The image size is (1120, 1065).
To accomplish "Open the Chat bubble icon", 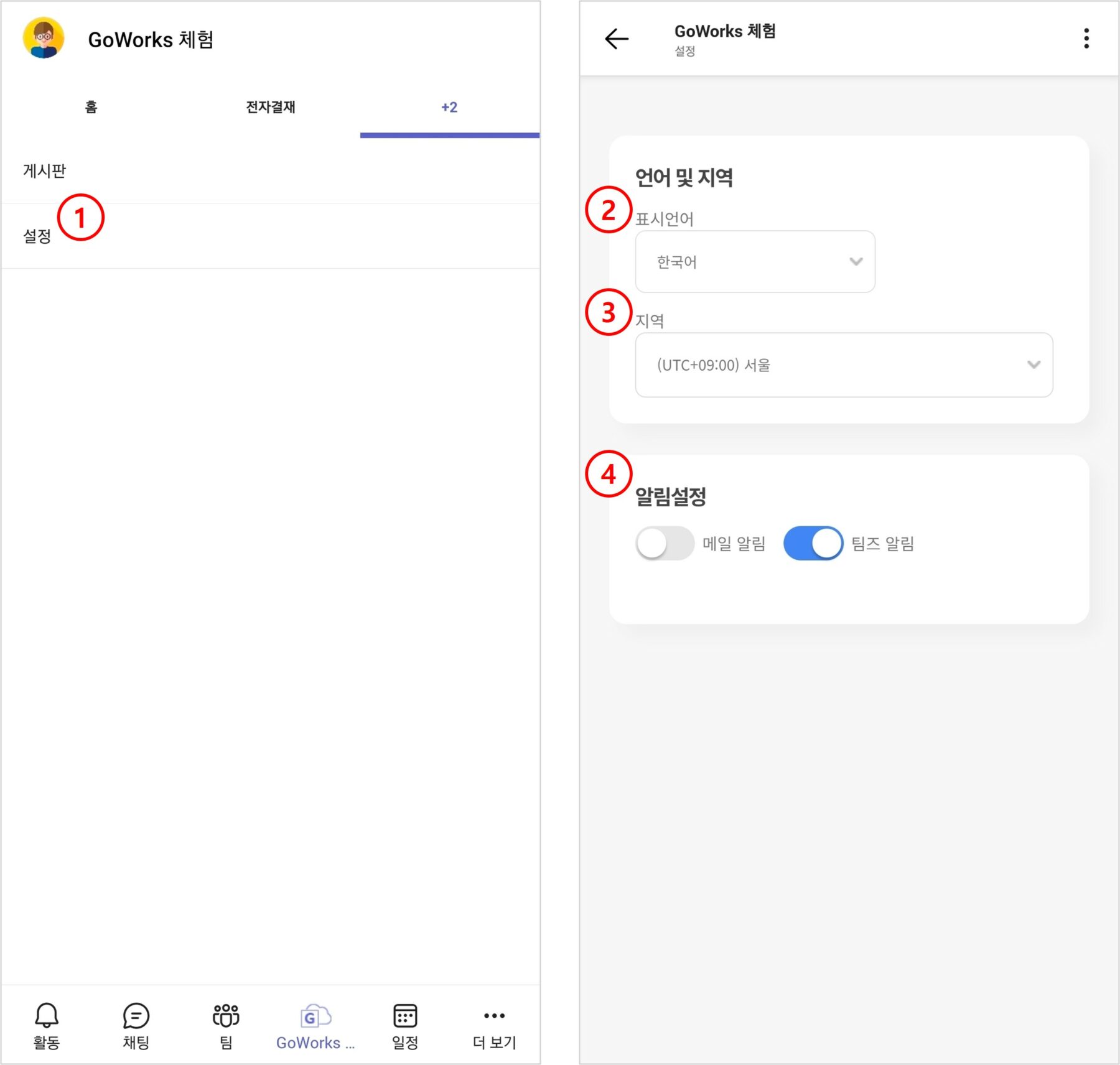I will click(136, 1016).
